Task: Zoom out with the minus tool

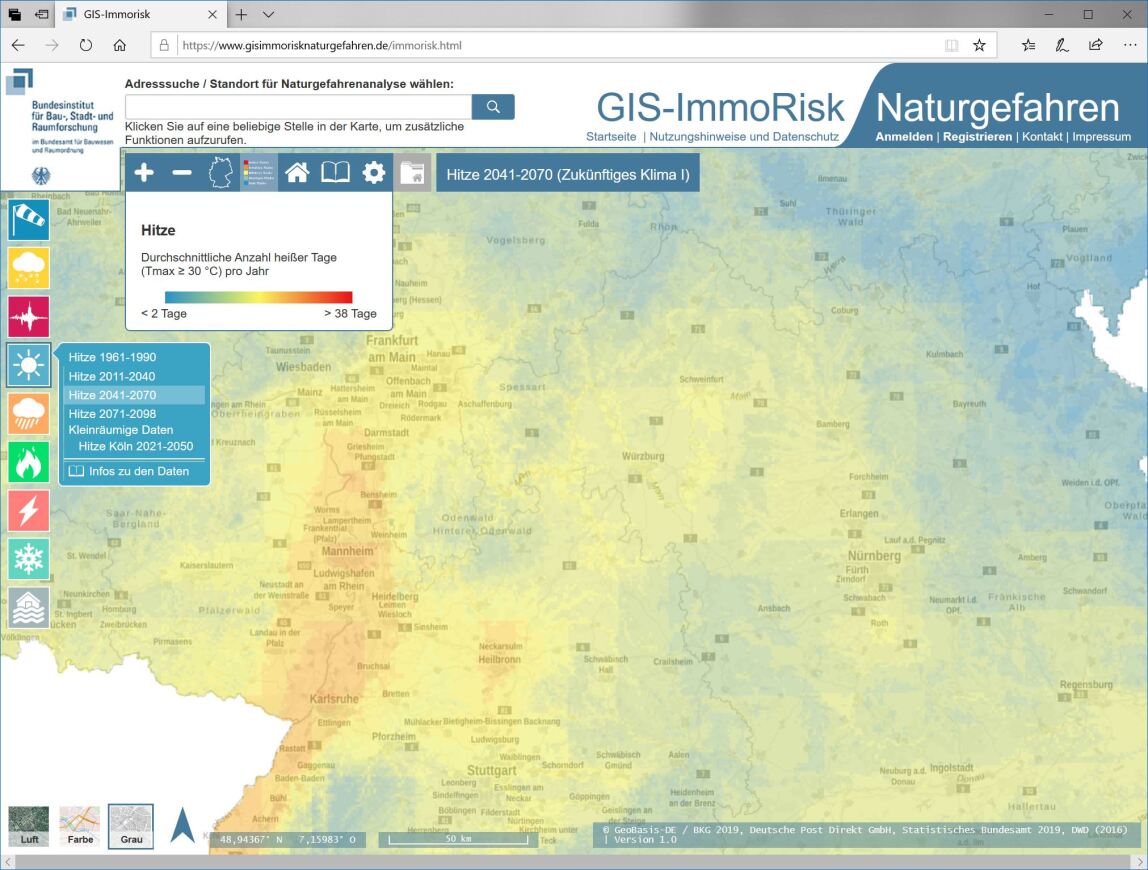Action: (182, 173)
